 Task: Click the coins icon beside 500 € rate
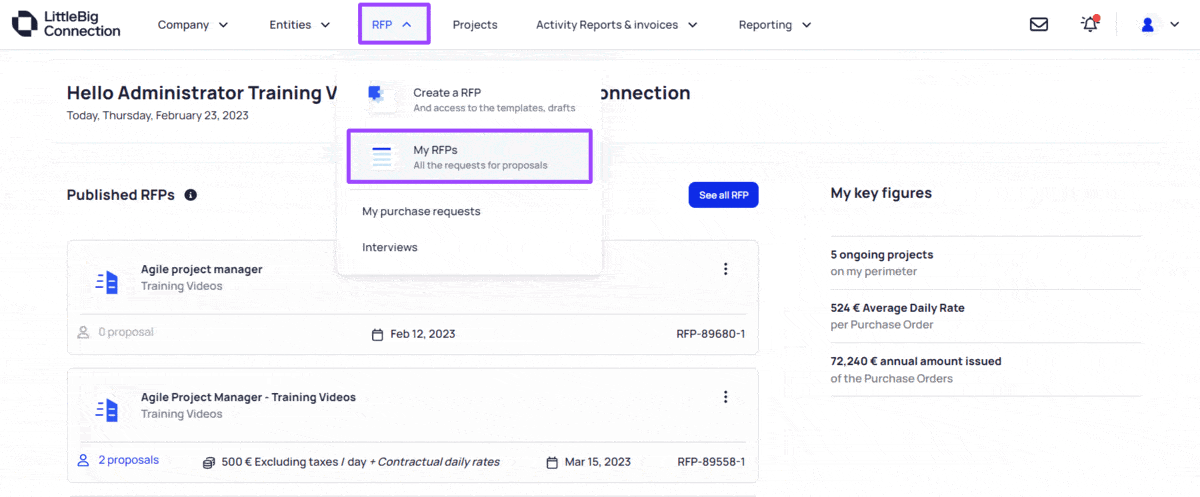pyautogui.click(x=208, y=462)
